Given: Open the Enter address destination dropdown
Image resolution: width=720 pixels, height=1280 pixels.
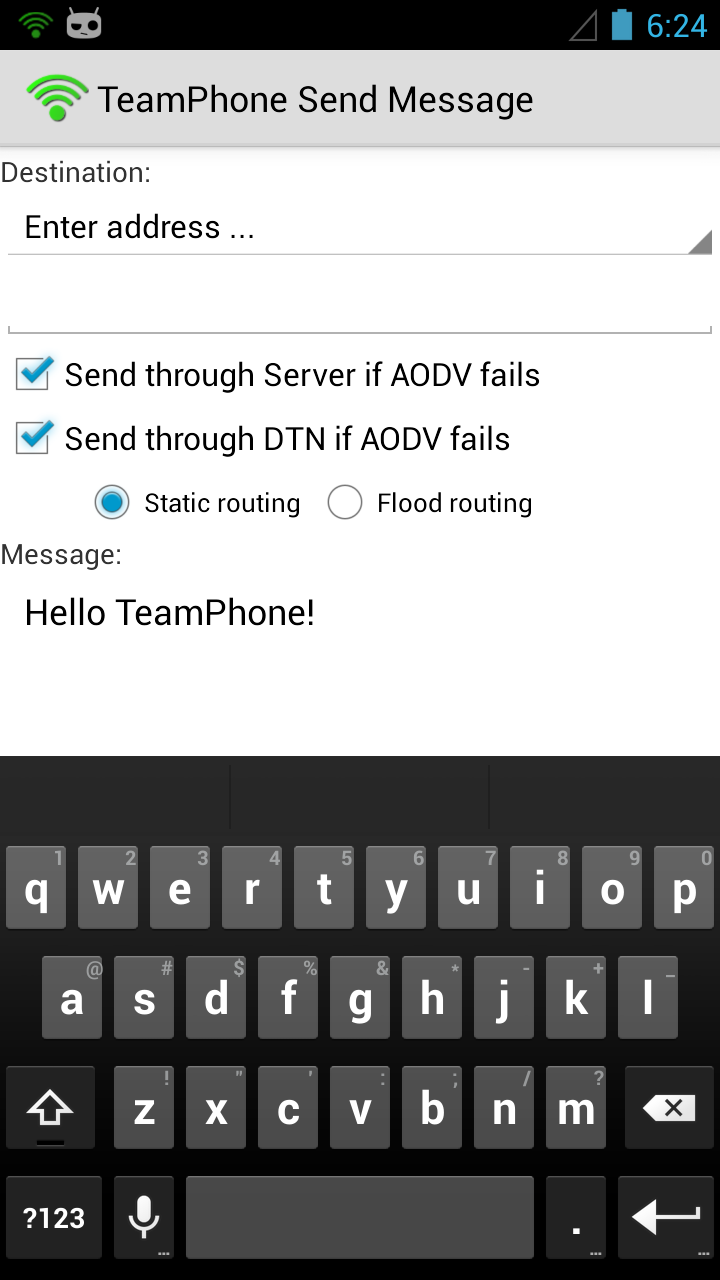Looking at the screenshot, I should tap(360, 229).
